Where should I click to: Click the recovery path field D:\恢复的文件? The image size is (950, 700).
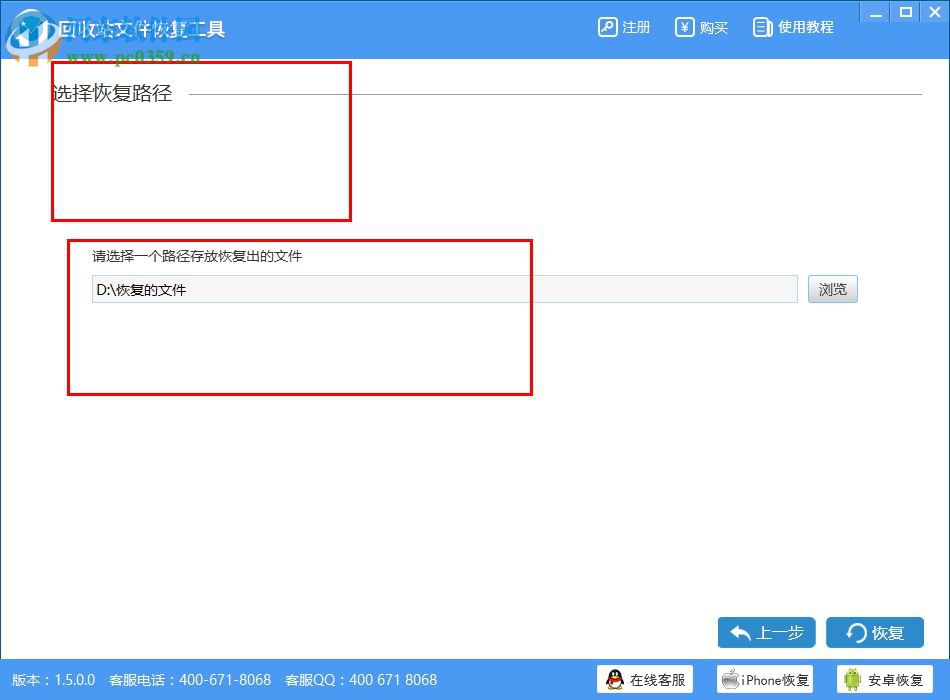click(445, 289)
